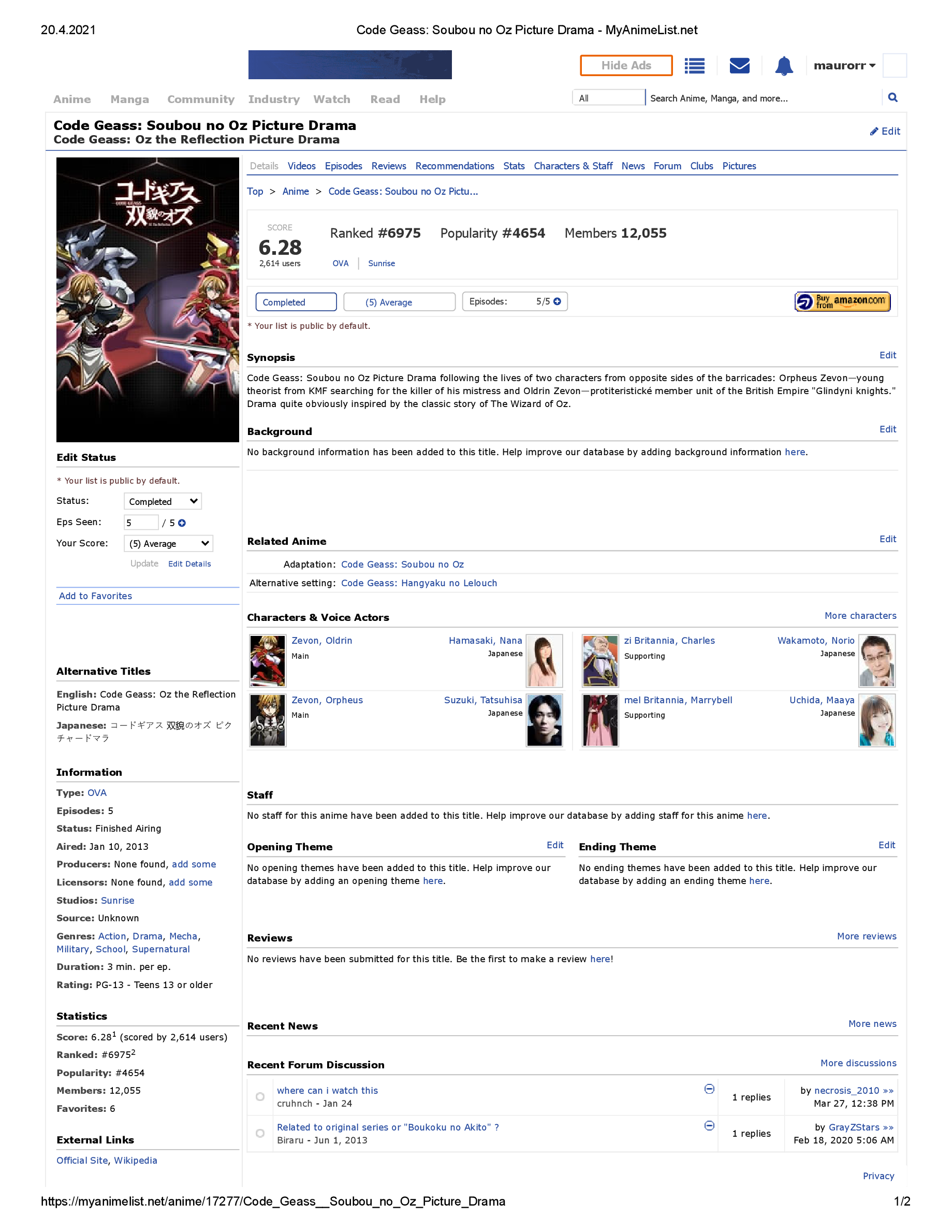
Task: Click the Edit link beside Synopsis
Action: [x=888, y=355]
